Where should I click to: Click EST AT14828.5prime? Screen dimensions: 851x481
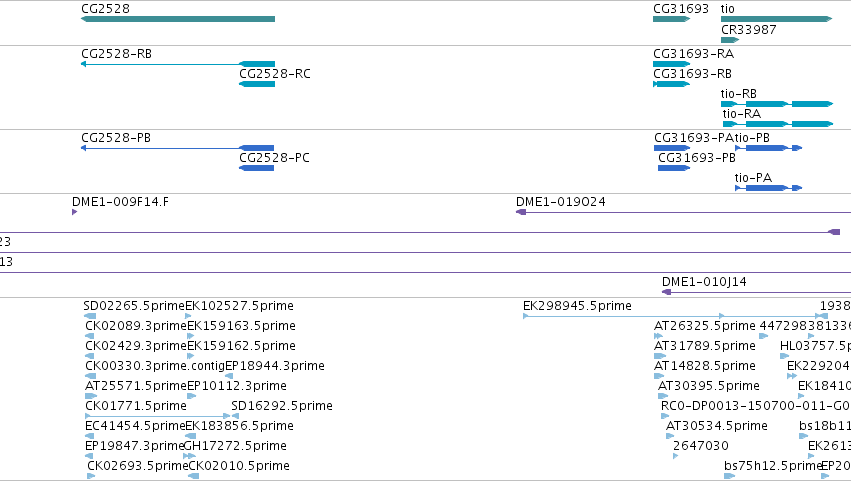click(704, 366)
